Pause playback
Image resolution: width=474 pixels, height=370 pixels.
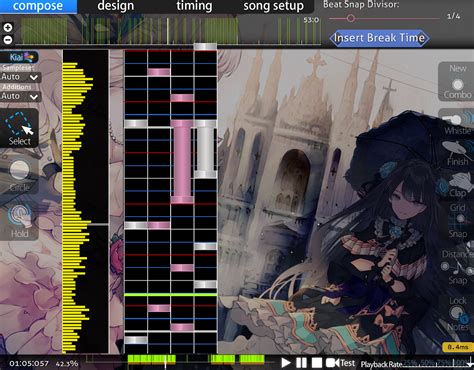click(x=301, y=363)
